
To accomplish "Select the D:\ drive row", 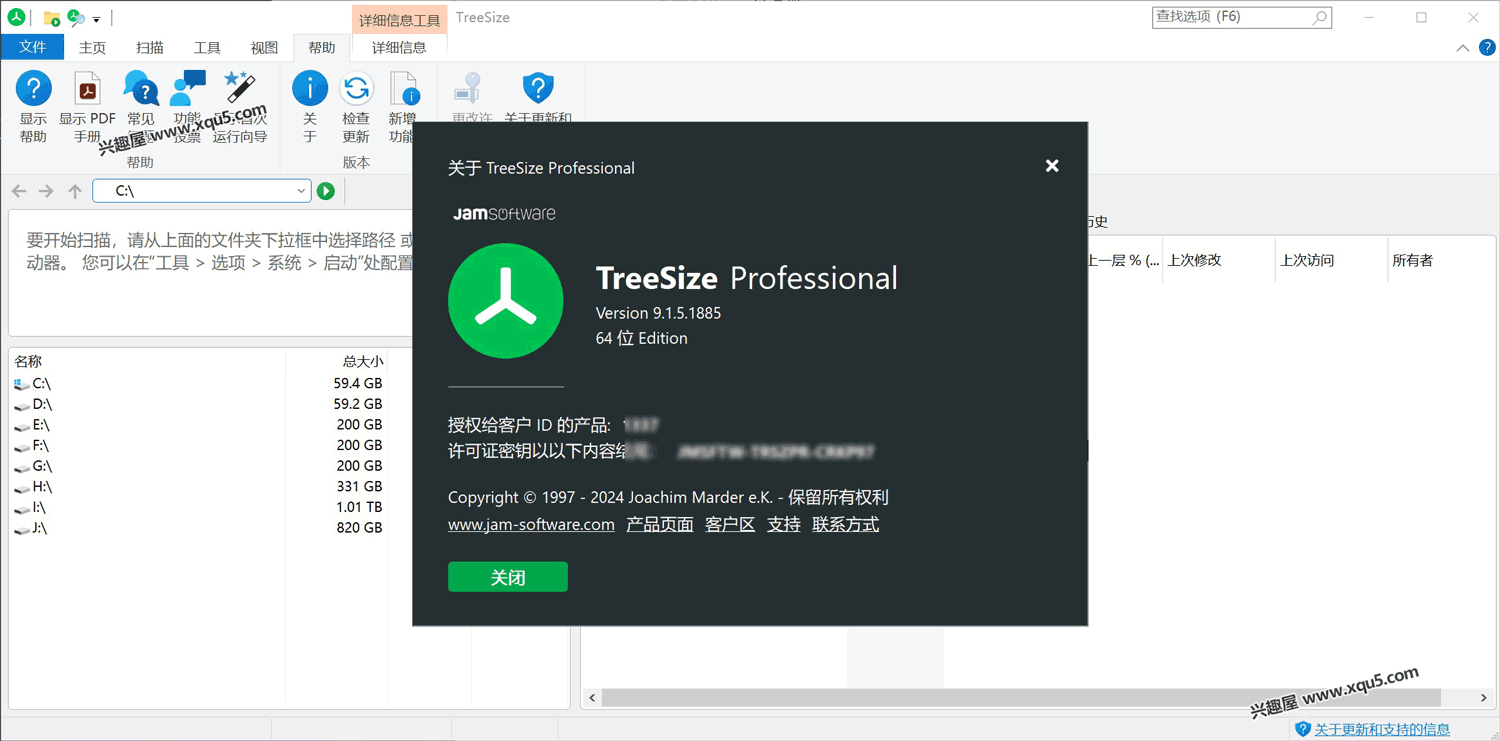I will pyautogui.click(x=198, y=404).
